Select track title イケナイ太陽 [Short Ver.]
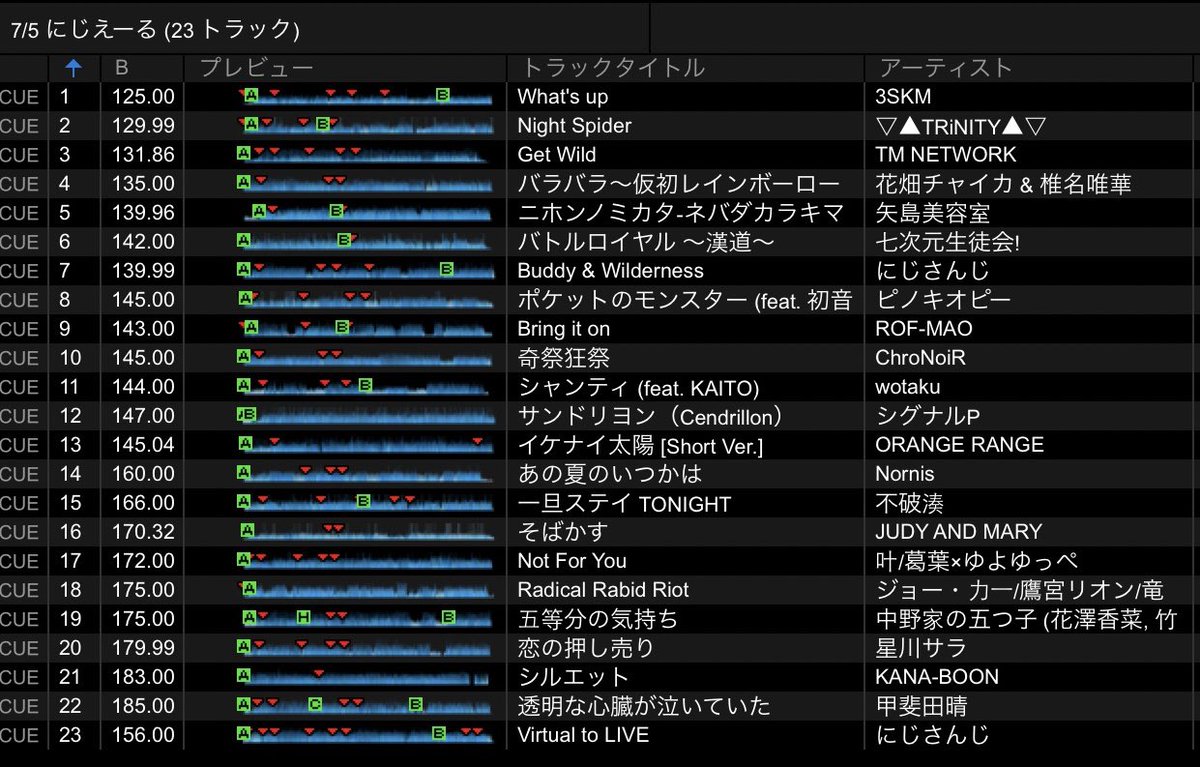Viewport: 1200px width, 767px height. [x=640, y=445]
